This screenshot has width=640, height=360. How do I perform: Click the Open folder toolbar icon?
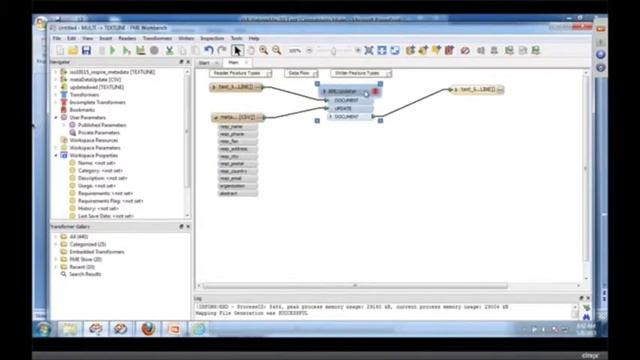pyautogui.click(x=73, y=50)
